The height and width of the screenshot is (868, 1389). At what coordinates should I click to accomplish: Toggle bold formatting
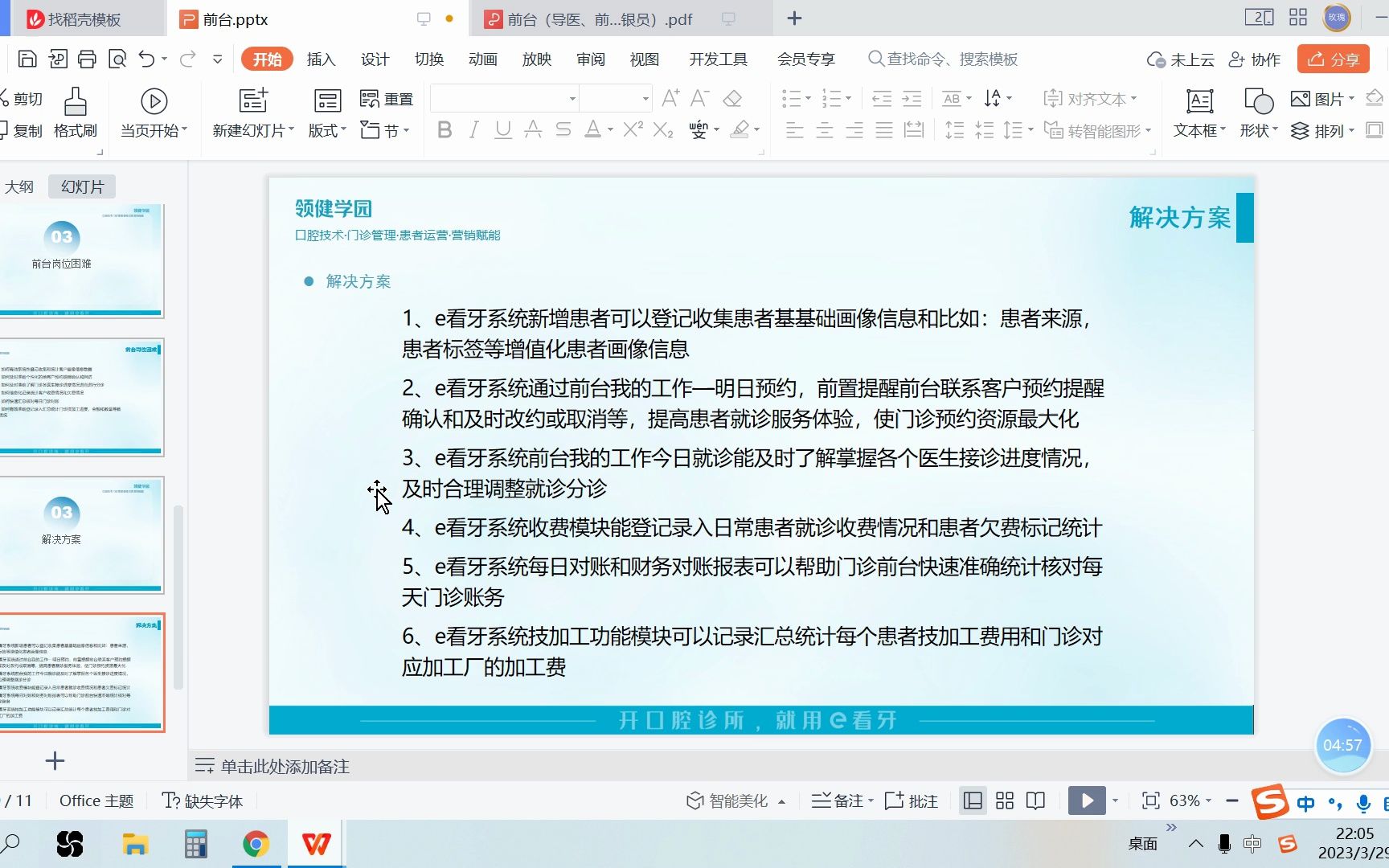point(445,129)
